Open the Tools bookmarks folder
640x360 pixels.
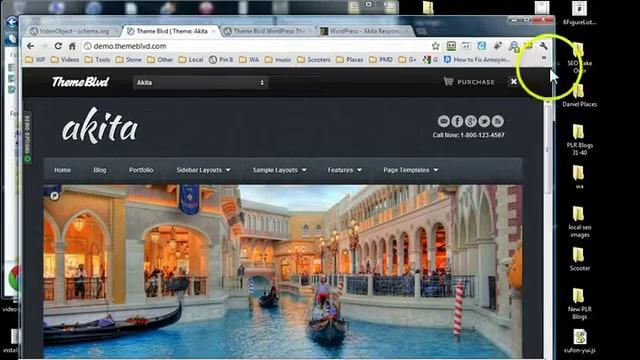98,60
